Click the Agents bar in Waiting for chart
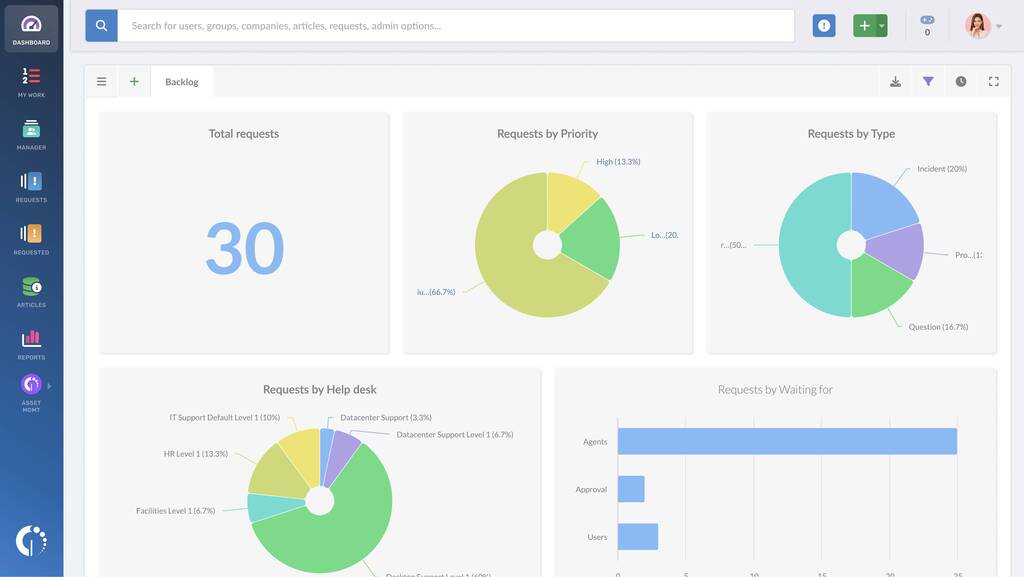This screenshot has width=1024, height=577. click(x=787, y=441)
